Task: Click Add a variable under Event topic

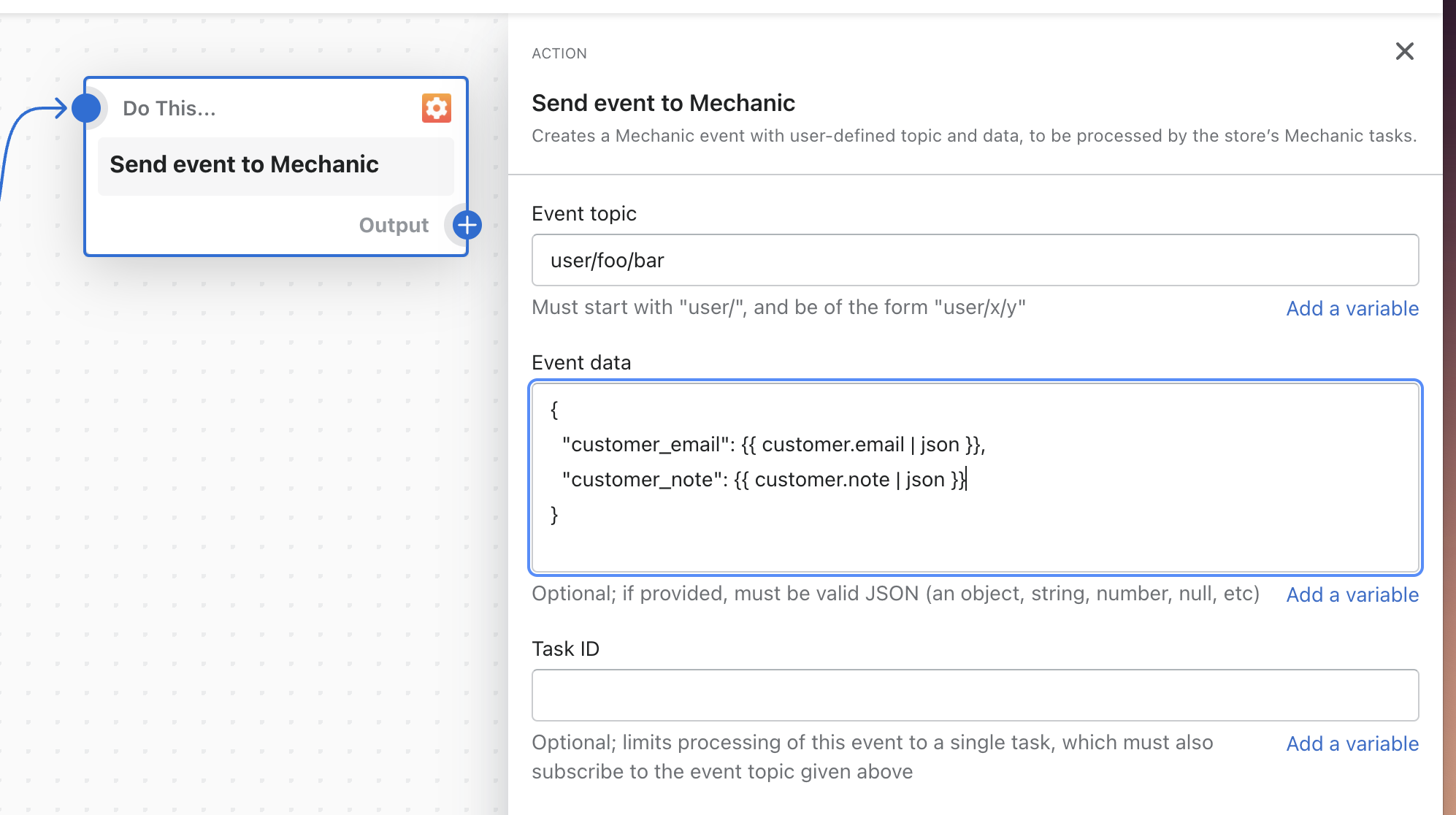Action: coord(1352,308)
